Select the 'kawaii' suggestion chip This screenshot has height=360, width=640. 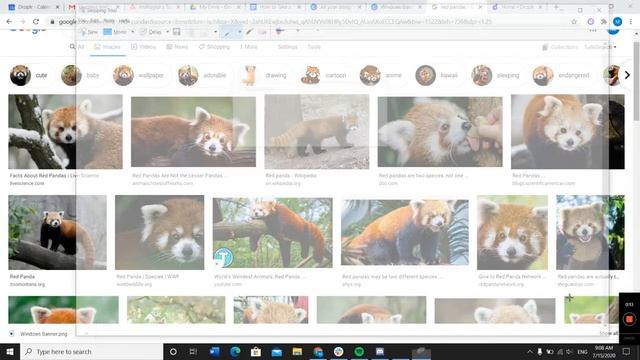438,75
